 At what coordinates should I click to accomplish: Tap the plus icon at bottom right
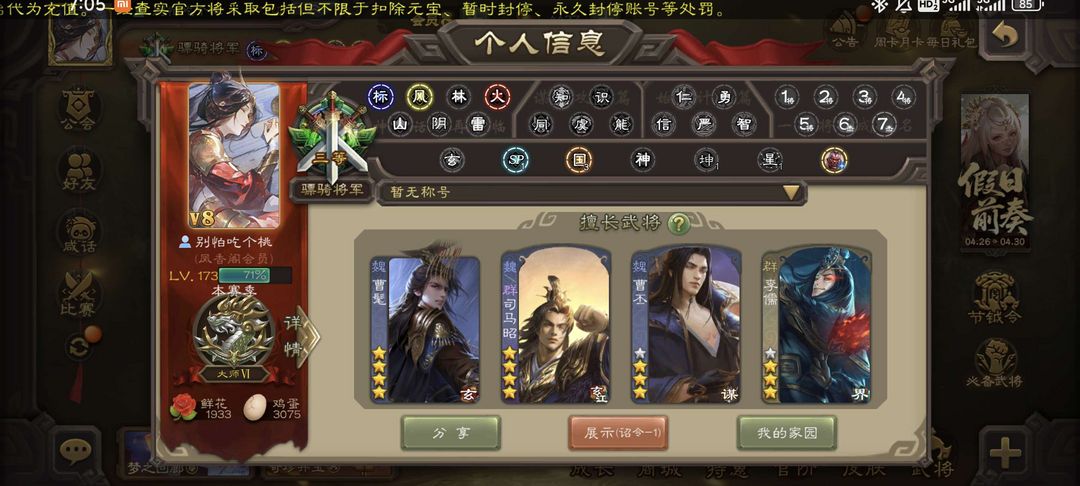pos(1005,452)
